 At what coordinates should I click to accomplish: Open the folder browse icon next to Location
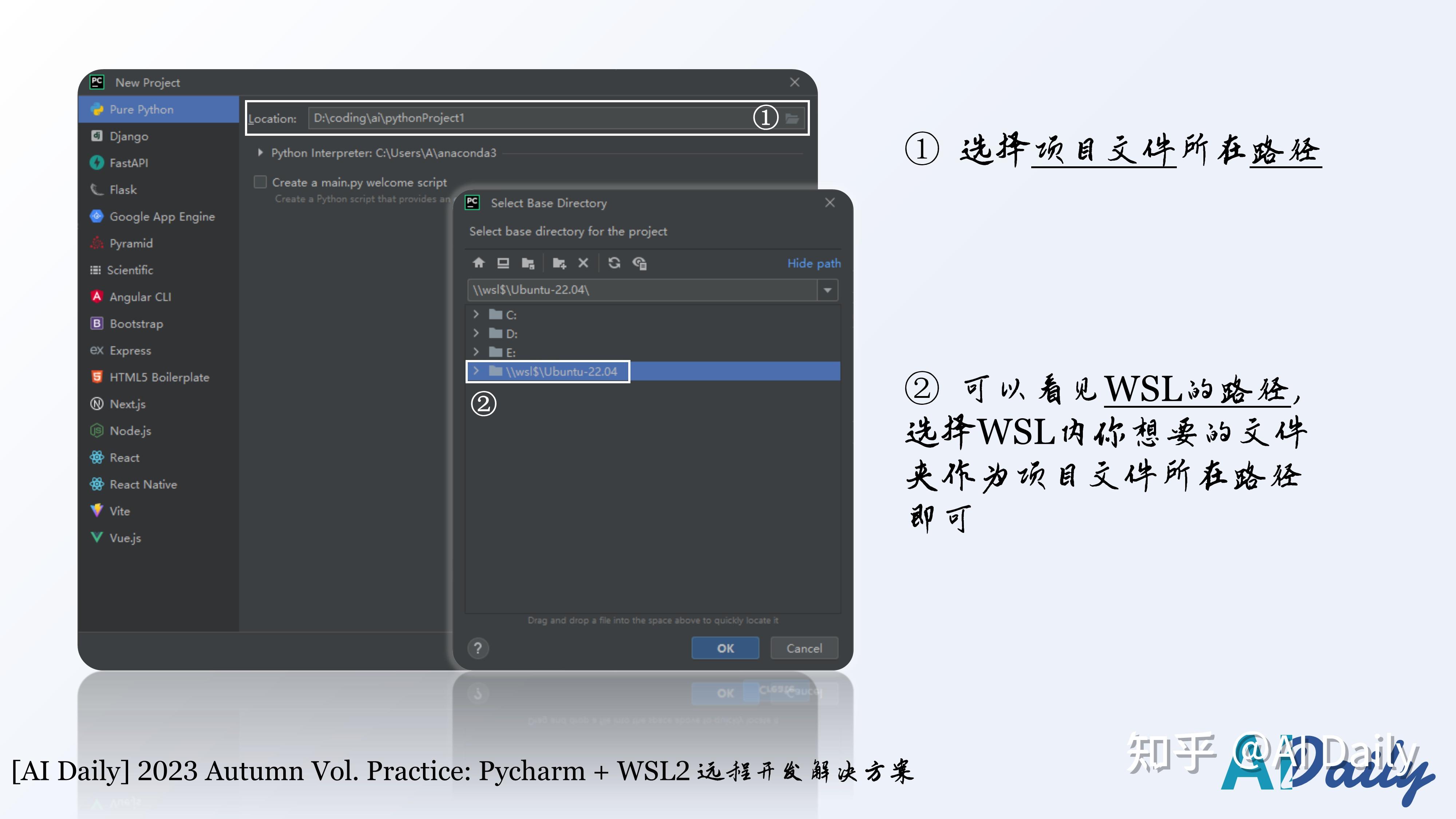coord(793,118)
